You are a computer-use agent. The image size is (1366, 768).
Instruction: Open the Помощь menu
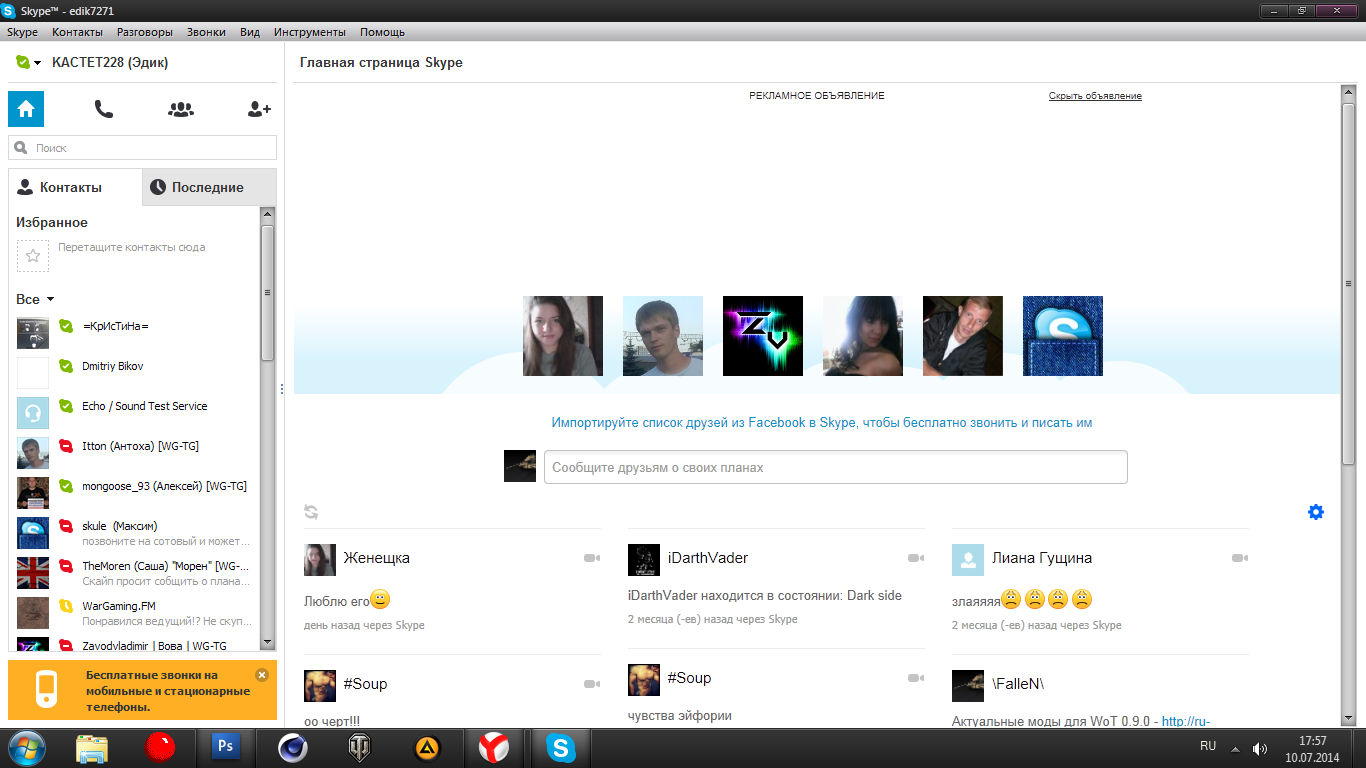pyautogui.click(x=383, y=32)
